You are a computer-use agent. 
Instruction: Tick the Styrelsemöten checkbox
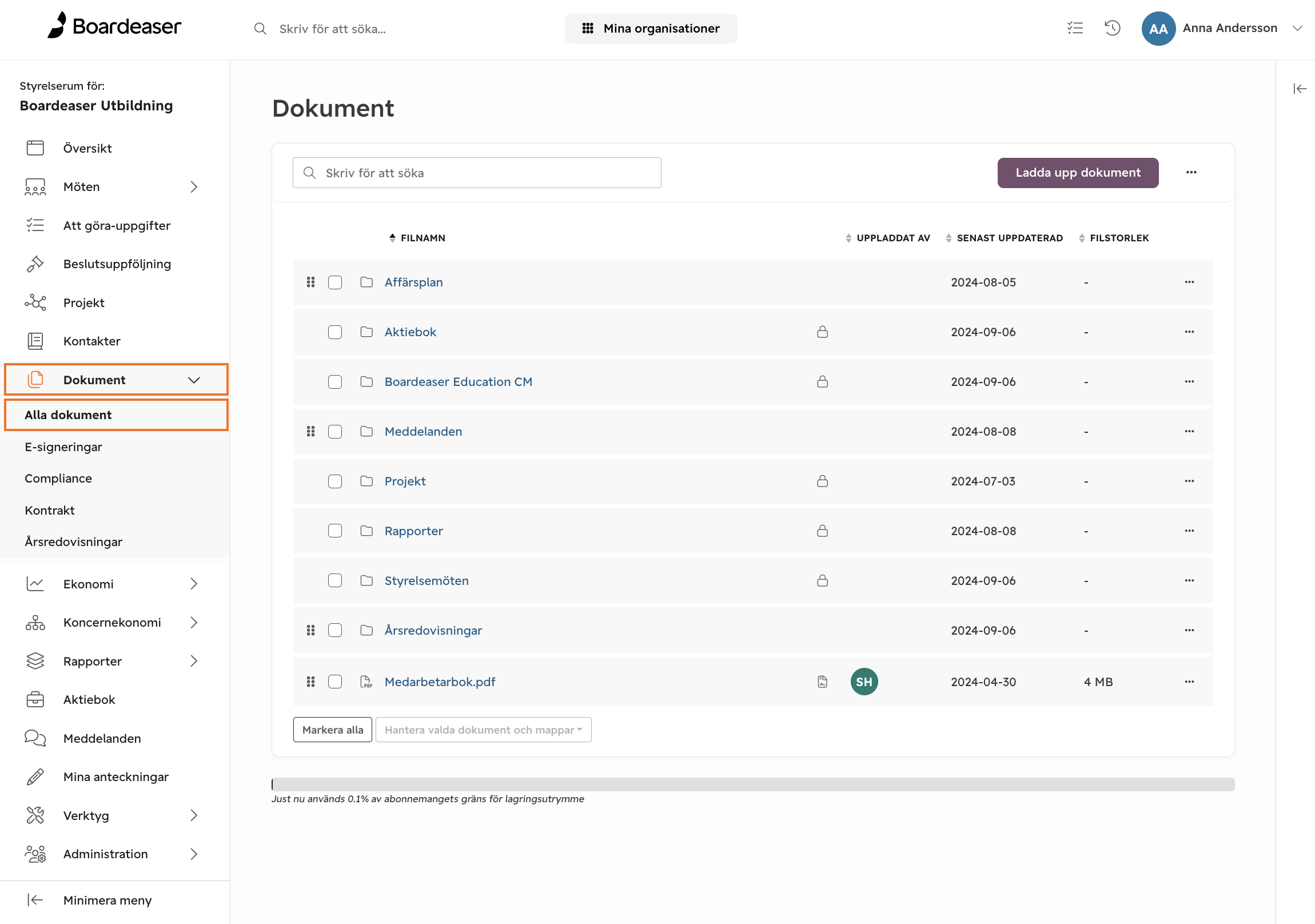[335, 581]
